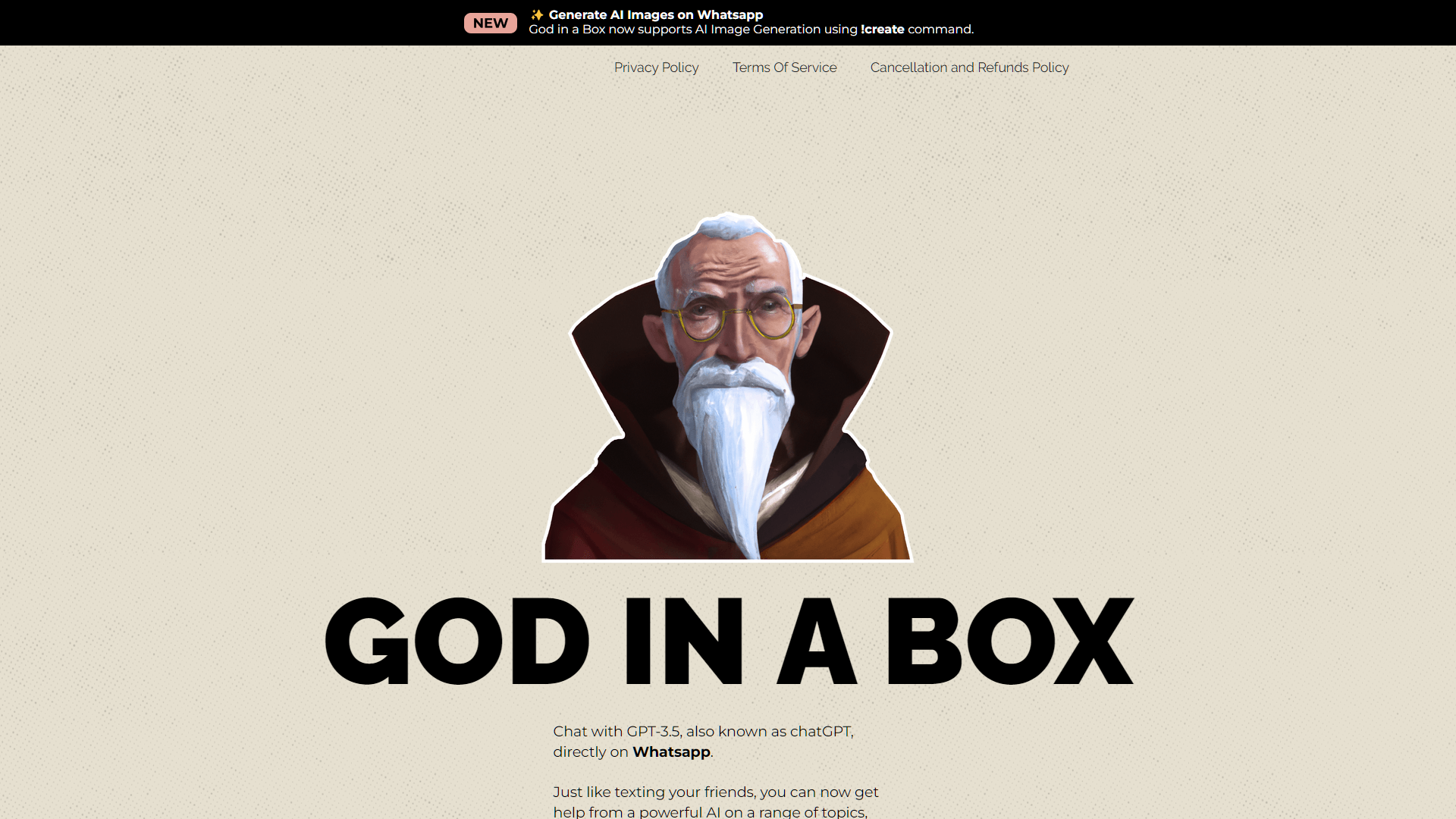1456x819 pixels.
Task: View the Cancellation and Refunds Policy
Action: tap(969, 67)
